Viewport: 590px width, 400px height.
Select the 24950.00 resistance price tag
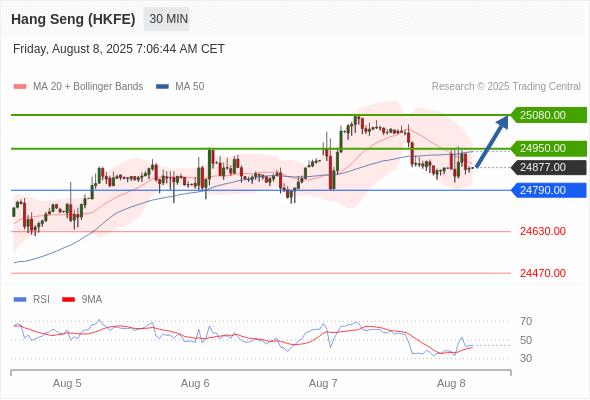[x=549, y=148]
